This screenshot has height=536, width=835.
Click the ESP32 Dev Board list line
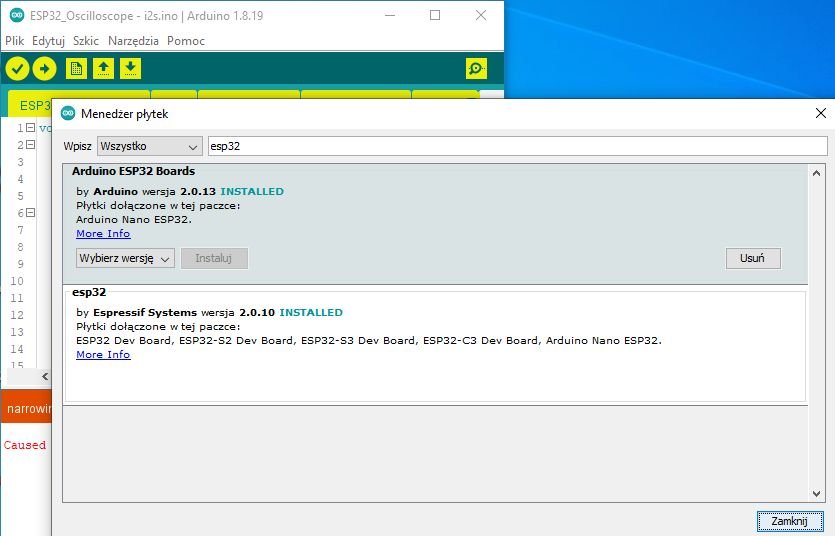369,340
